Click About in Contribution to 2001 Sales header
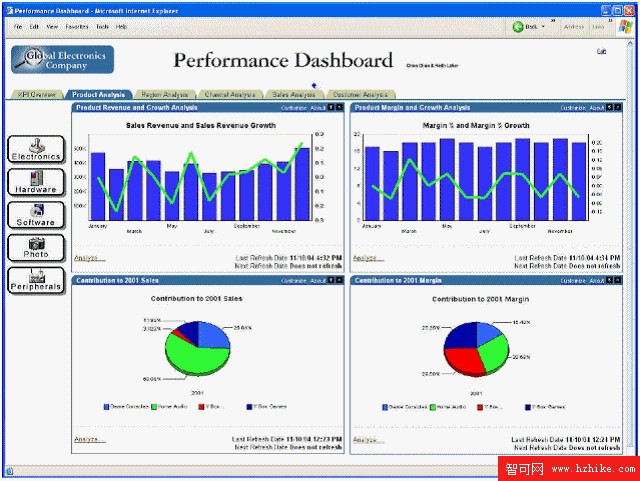640x481 pixels. coord(318,281)
